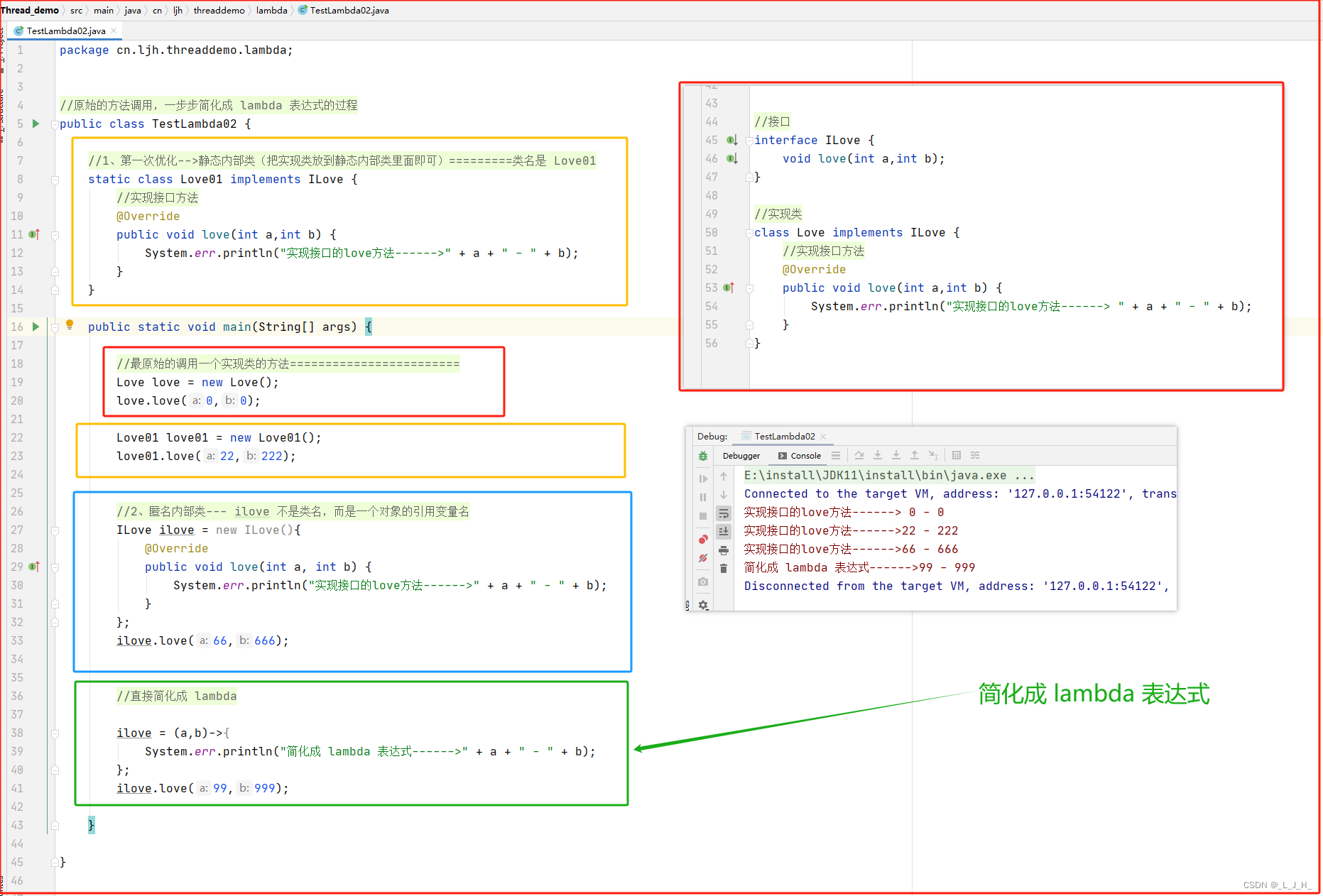Click run gutter arrow at line 16
The image size is (1323, 896).
[36, 327]
